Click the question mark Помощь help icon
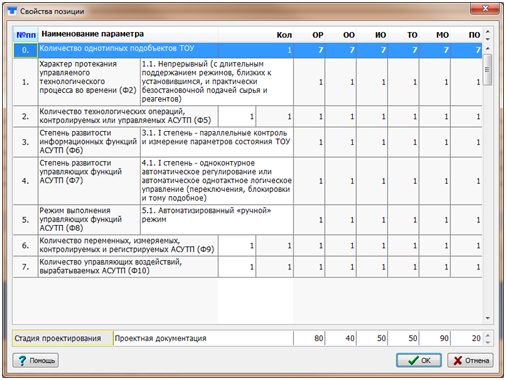Screen dimensions: 506x380 pos(22,360)
